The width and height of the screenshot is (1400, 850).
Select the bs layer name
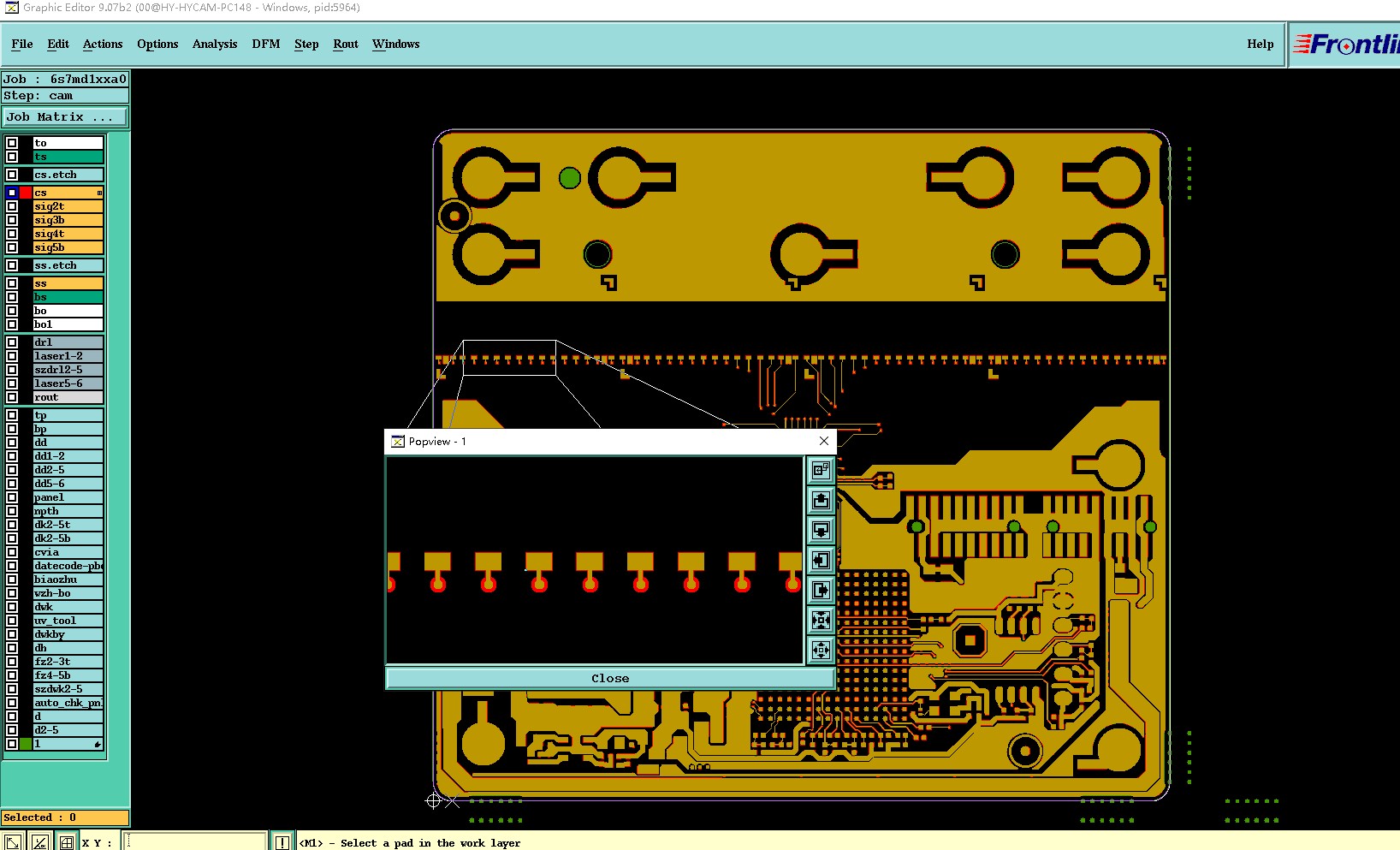tap(68, 297)
